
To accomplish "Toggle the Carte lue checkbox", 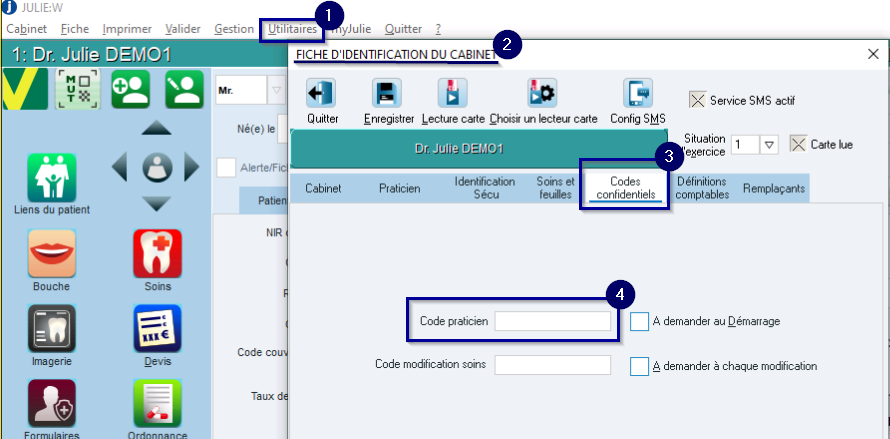I will [x=799, y=144].
